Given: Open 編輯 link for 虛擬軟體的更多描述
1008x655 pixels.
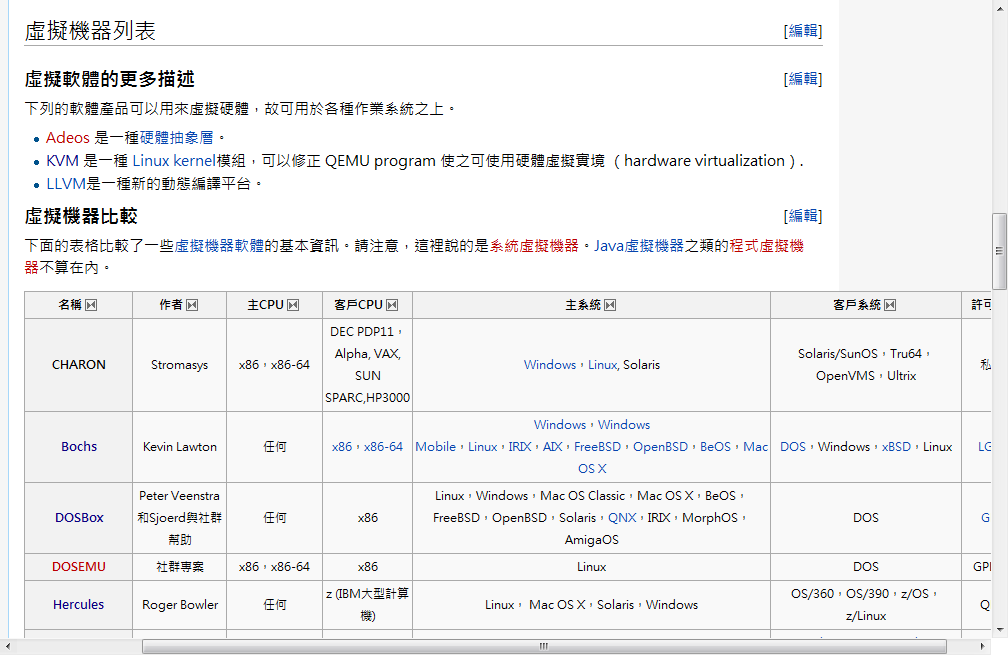Looking at the screenshot, I should click(803, 79).
